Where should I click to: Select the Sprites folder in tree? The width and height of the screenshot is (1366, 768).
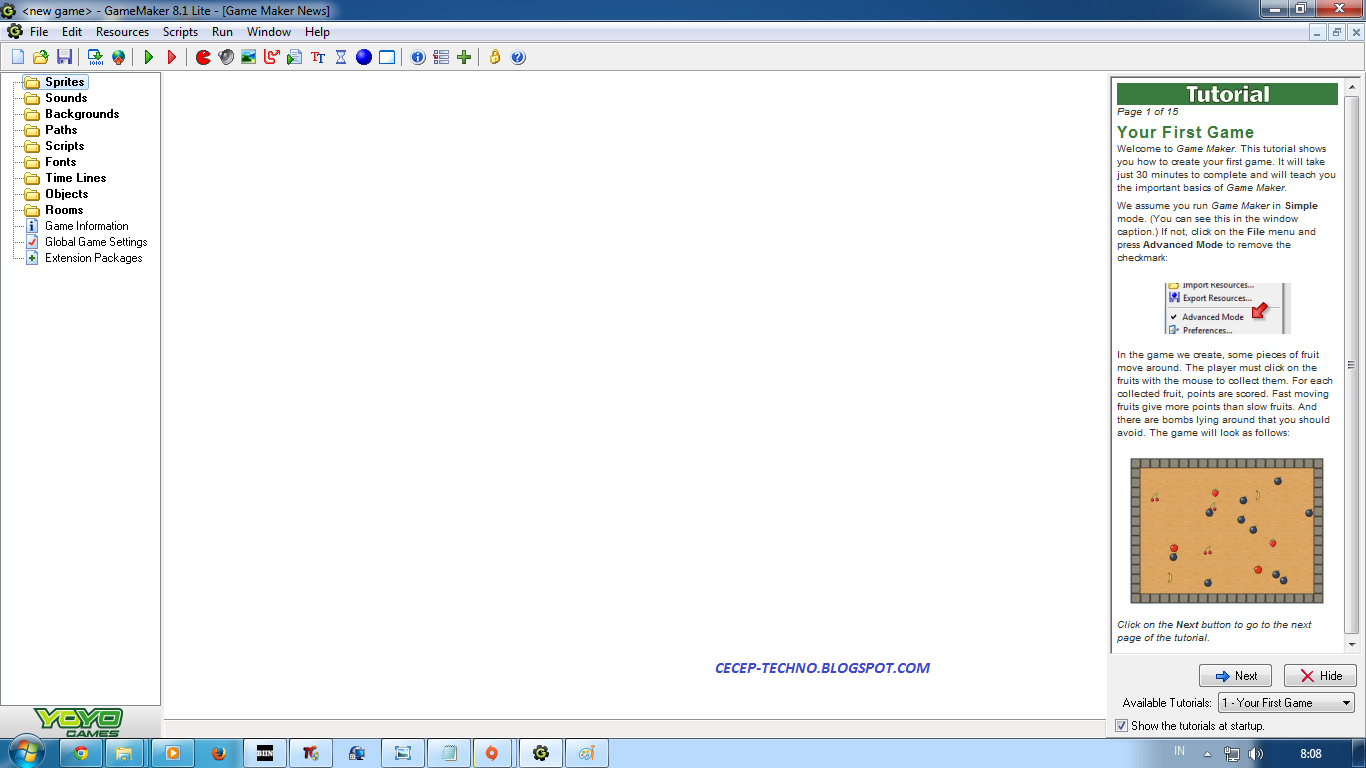point(64,82)
